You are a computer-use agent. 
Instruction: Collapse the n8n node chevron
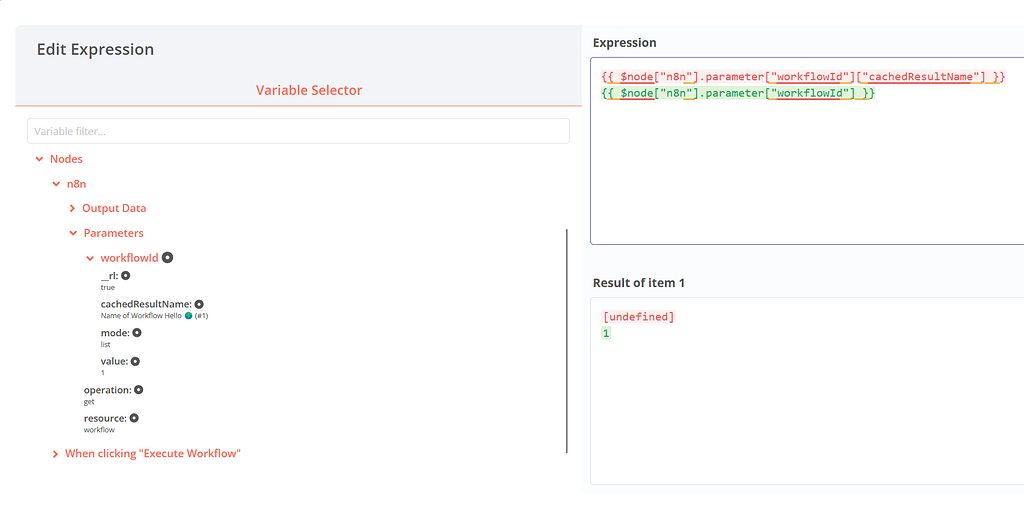tap(56, 184)
